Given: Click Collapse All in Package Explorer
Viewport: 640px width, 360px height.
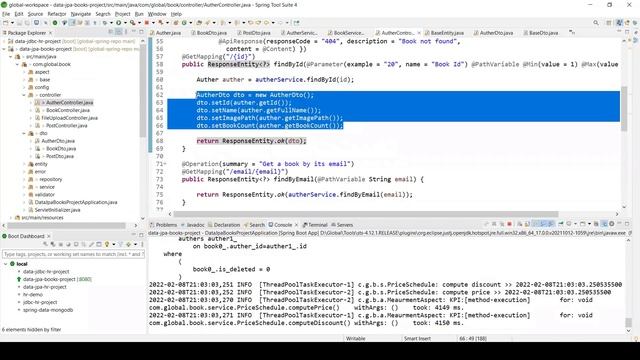Looking at the screenshot, I should [111, 32].
